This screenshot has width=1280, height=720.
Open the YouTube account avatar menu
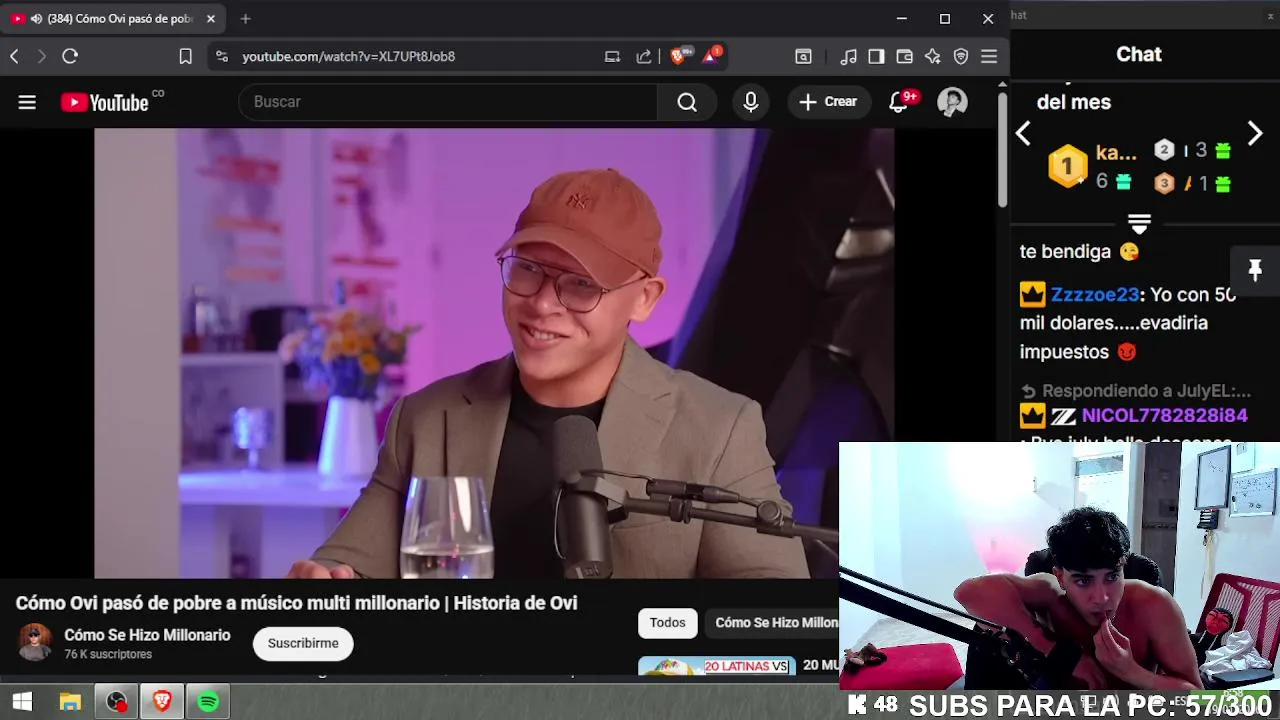[952, 102]
